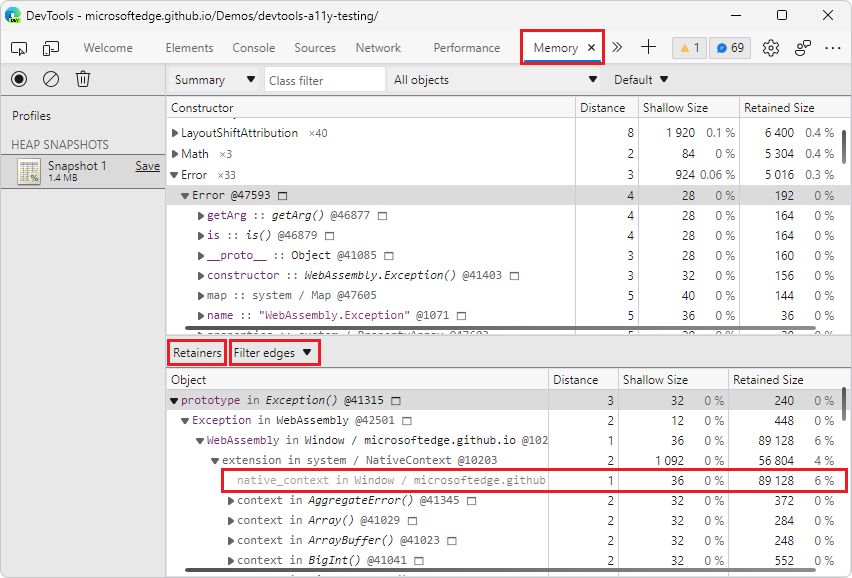Open the Customize and control DevTools menu
The height and width of the screenshot is (578, 852).
[x=832, y=48]
